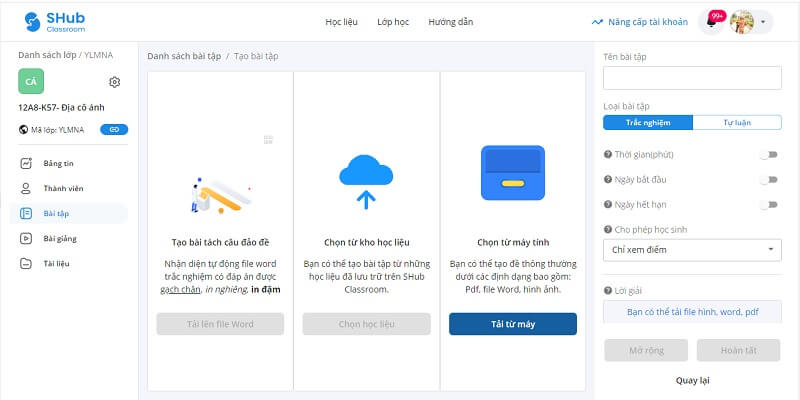Switch to the Tự luận exercise type
Screen dimensions: 800x400
point(737,122)
